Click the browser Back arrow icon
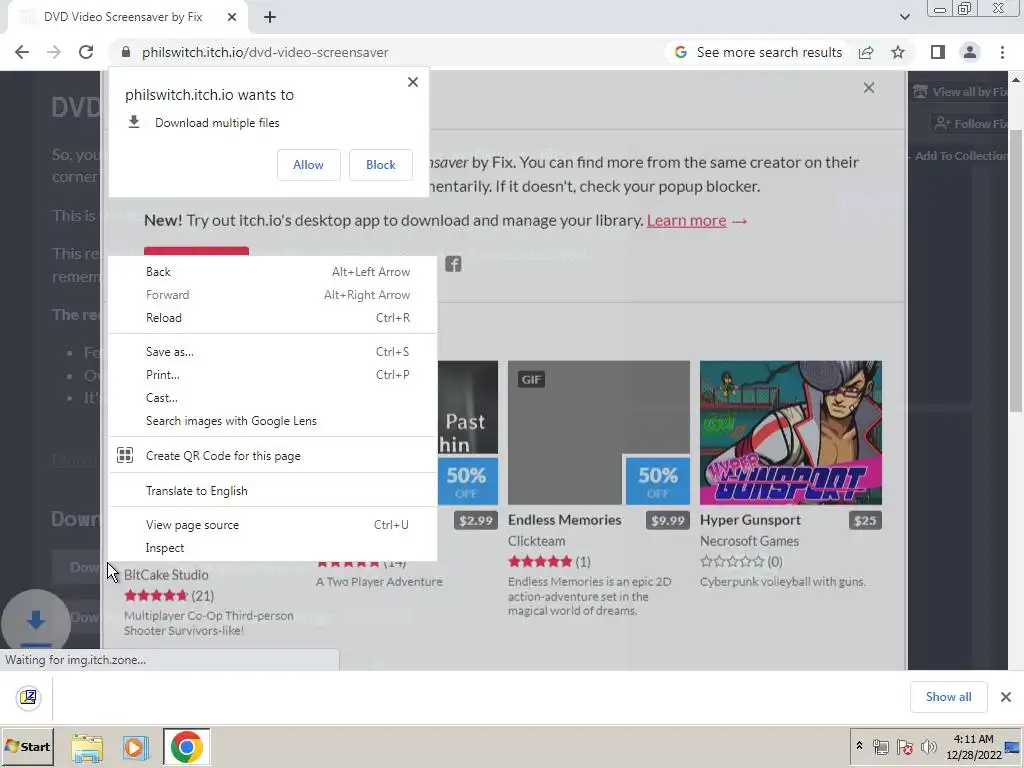Viewport: 1024px width, 768px height. click(x=22, y=52)
